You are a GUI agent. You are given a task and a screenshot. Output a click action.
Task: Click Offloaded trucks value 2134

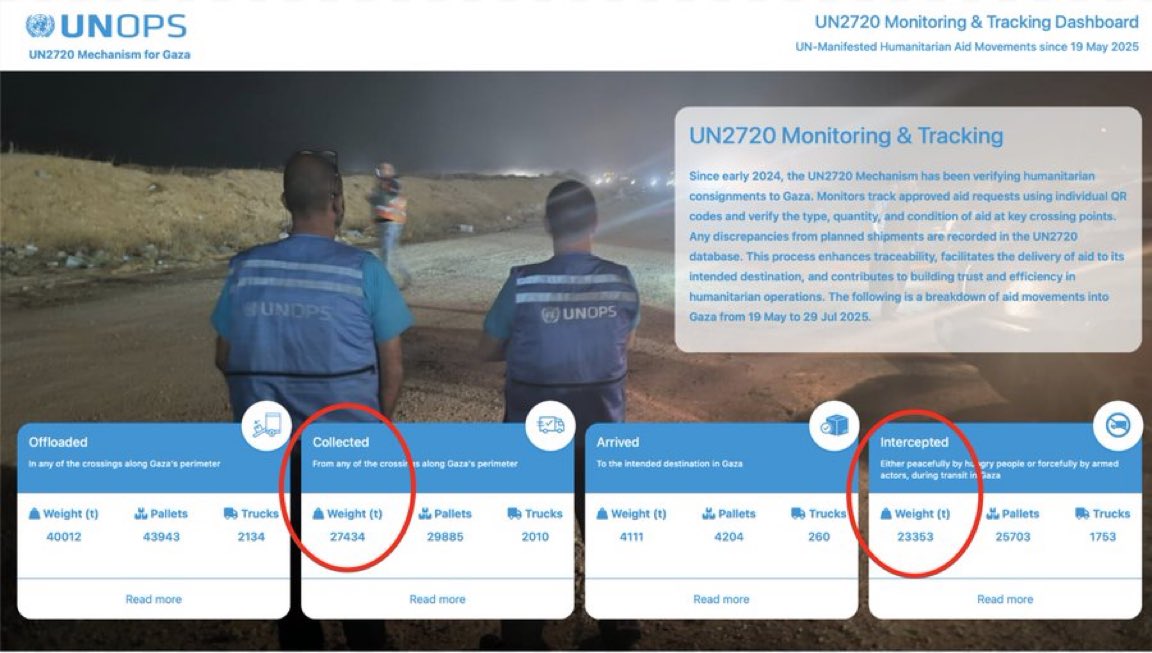pos(251,537)
